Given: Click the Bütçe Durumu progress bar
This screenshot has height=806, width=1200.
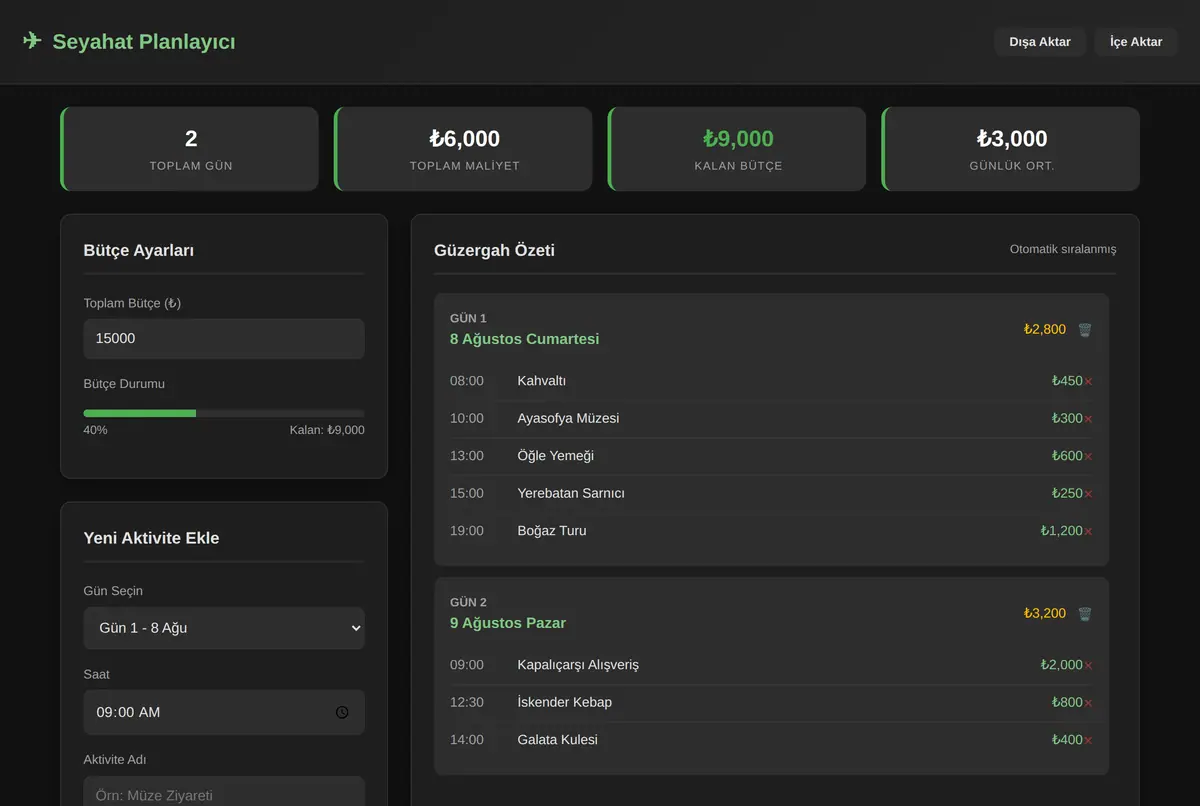Looking at the screenshot, I should click(x=224, y=413).
